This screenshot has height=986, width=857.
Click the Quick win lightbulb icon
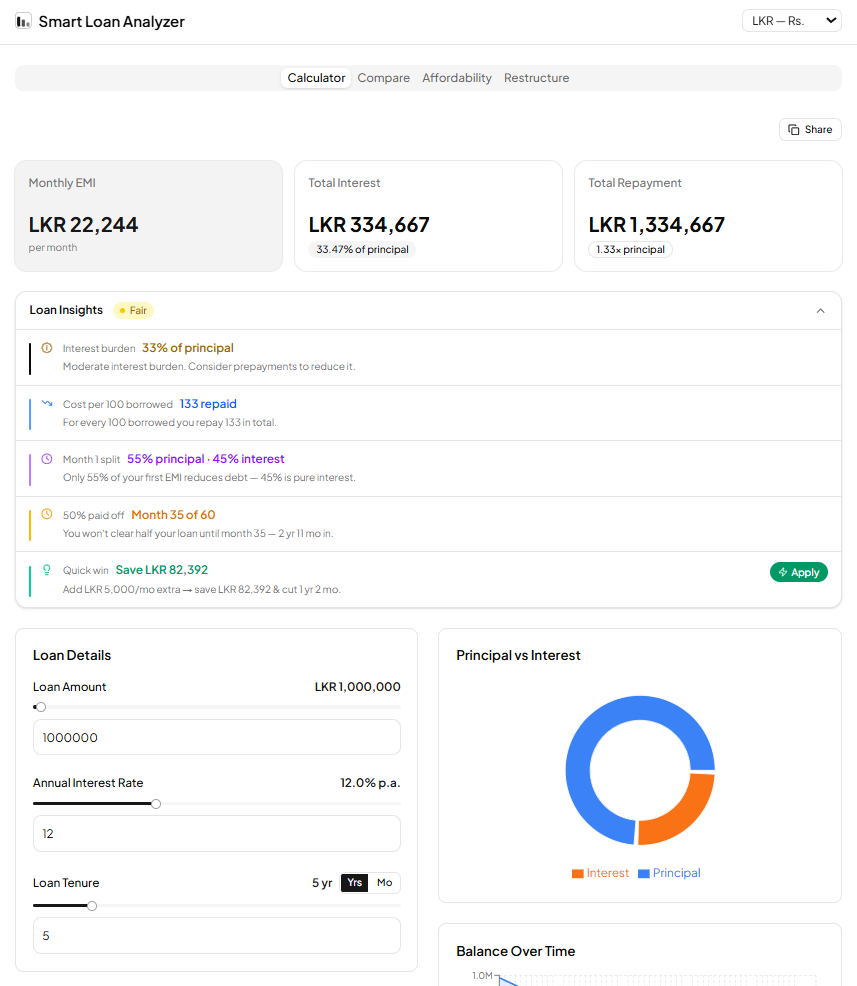point(47,570)
